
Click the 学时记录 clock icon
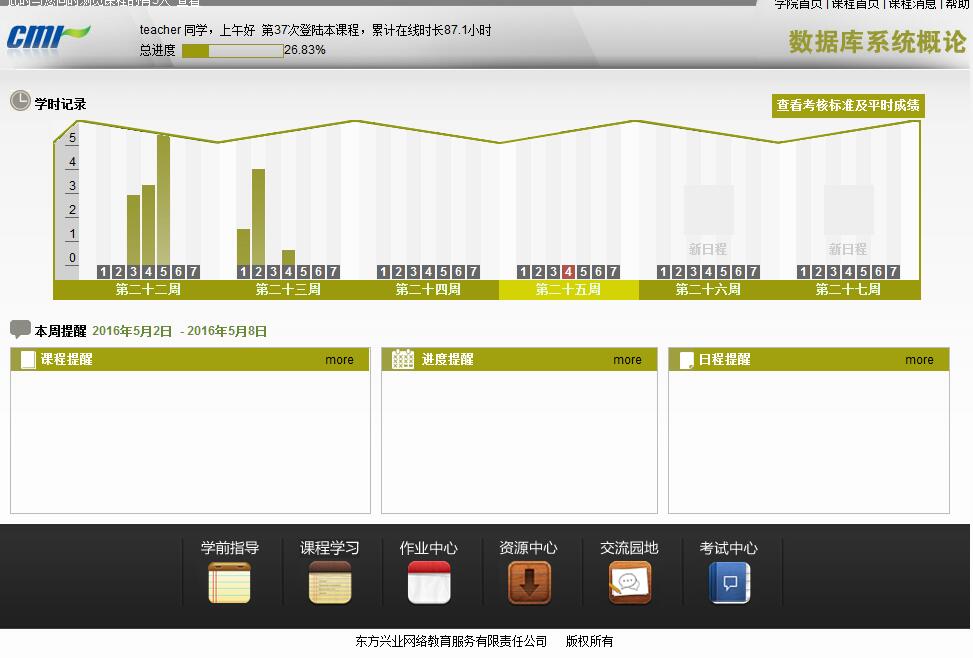(x=20, y=101)
